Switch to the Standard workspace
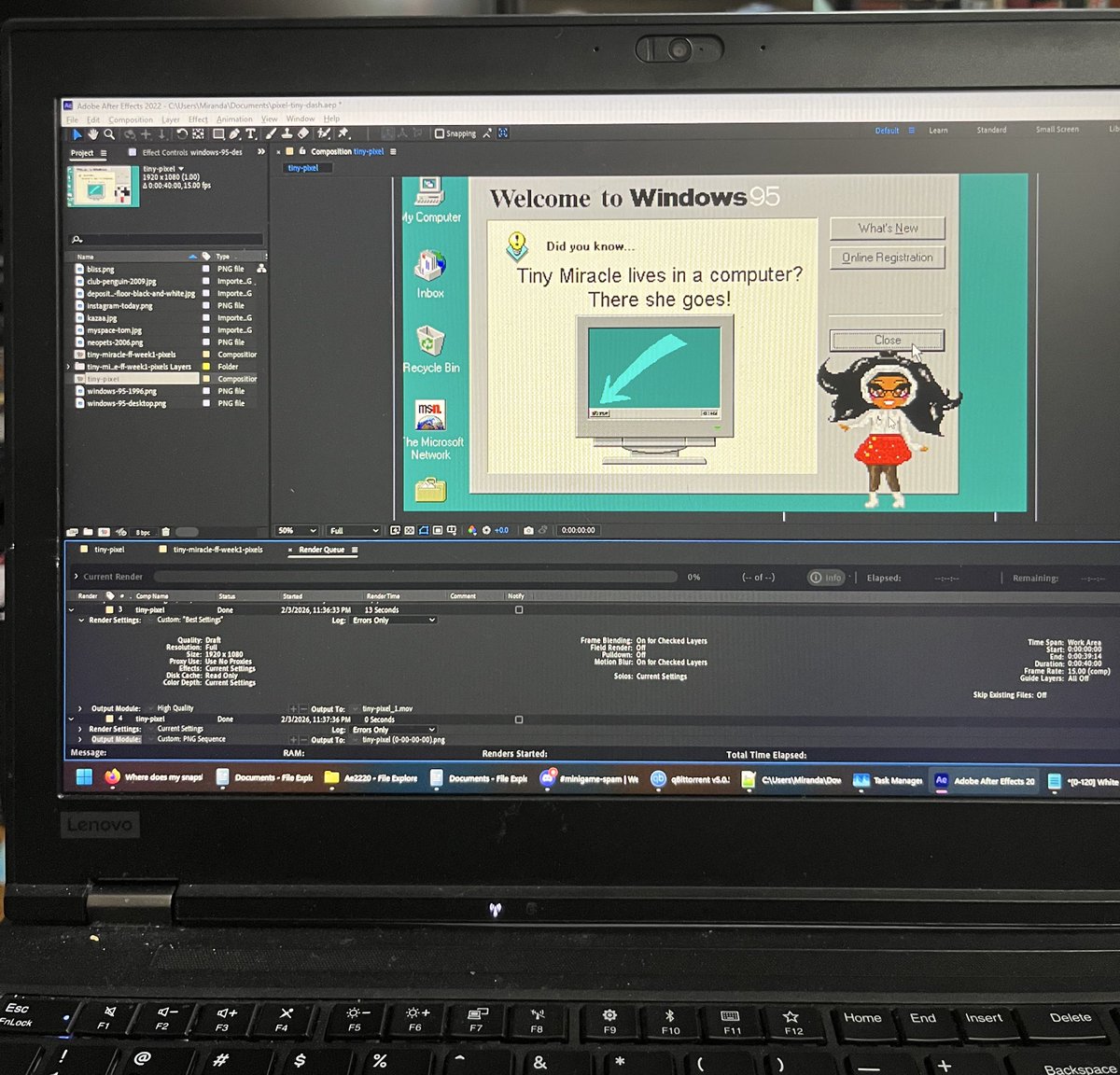This screenshot has width=1120, height=1075. tap(991, 130)
